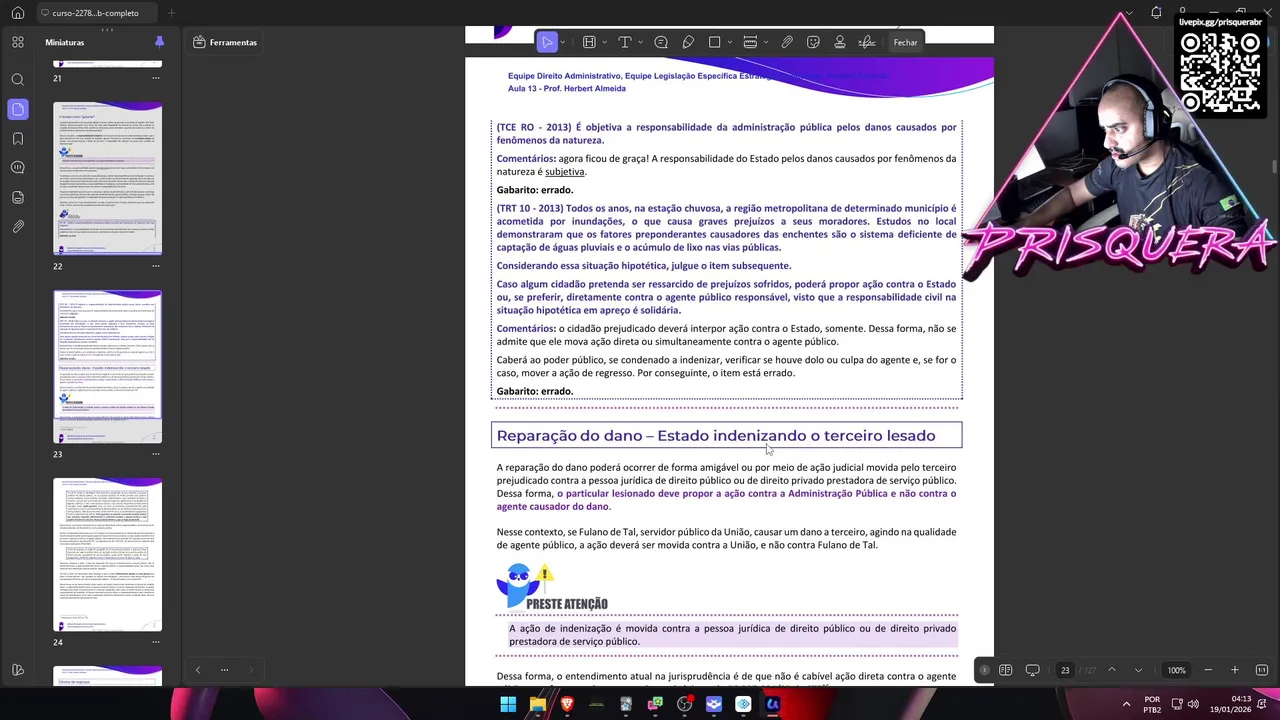Go to previous page arrow

[x=1111, y=670]
